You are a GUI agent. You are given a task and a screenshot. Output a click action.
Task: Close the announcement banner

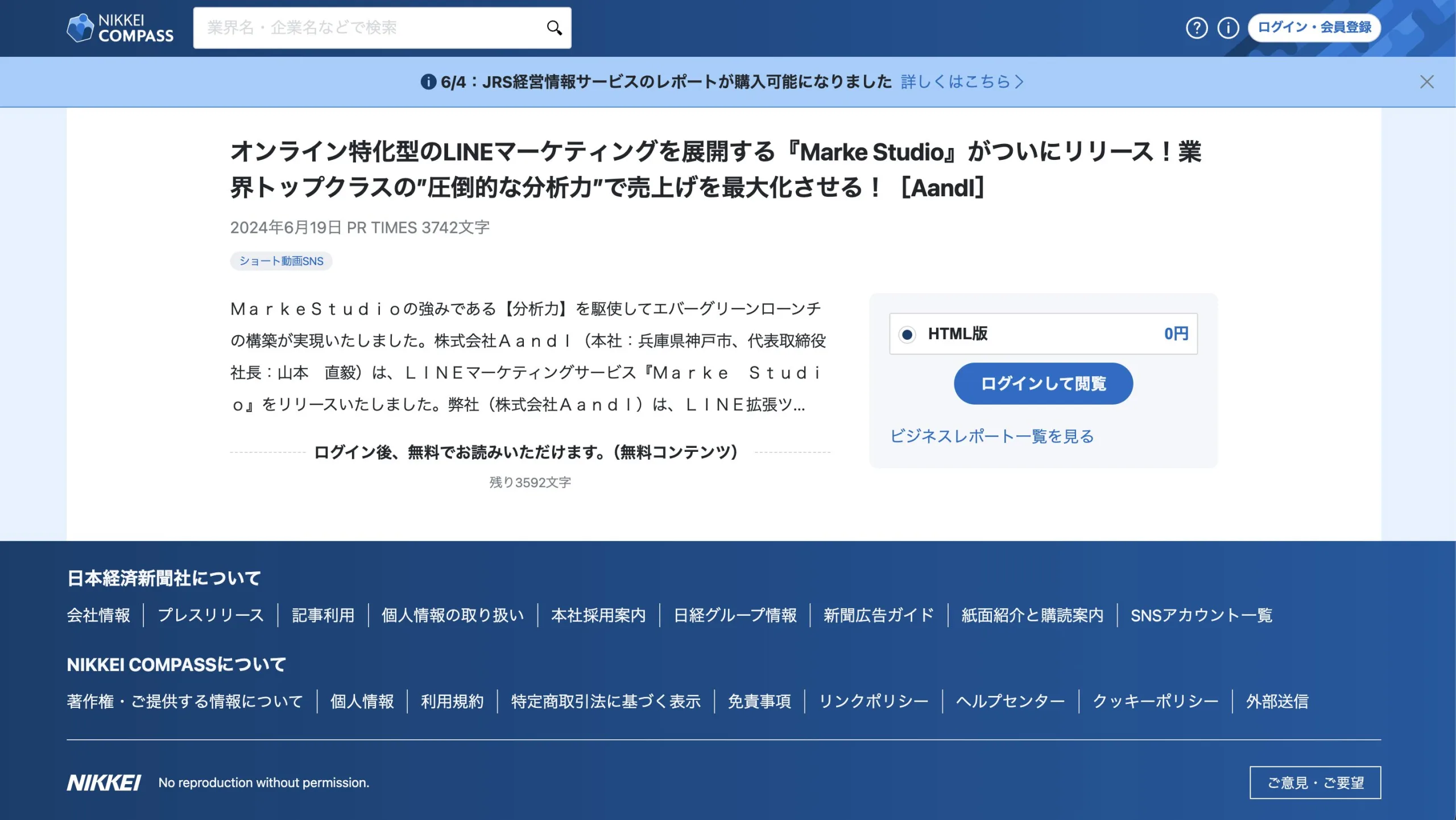pyautogui.click(x=1426, y=82)
